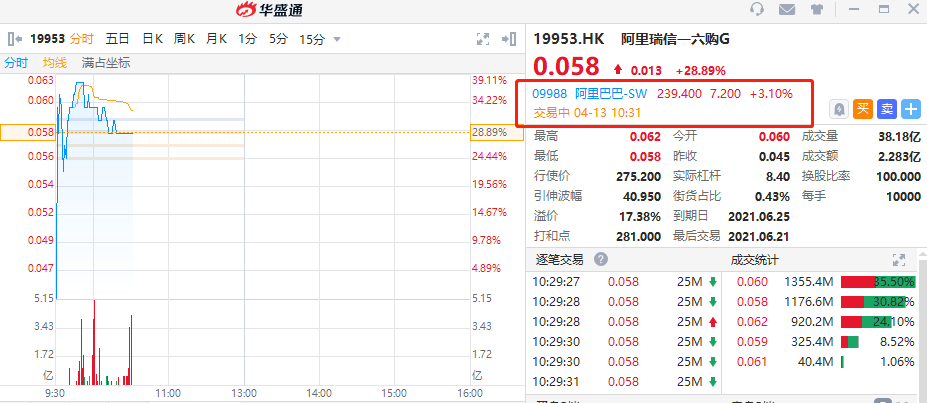927x403 pixels.
Task: Open the skin theme shirt icon
Action: coord(817,9)
